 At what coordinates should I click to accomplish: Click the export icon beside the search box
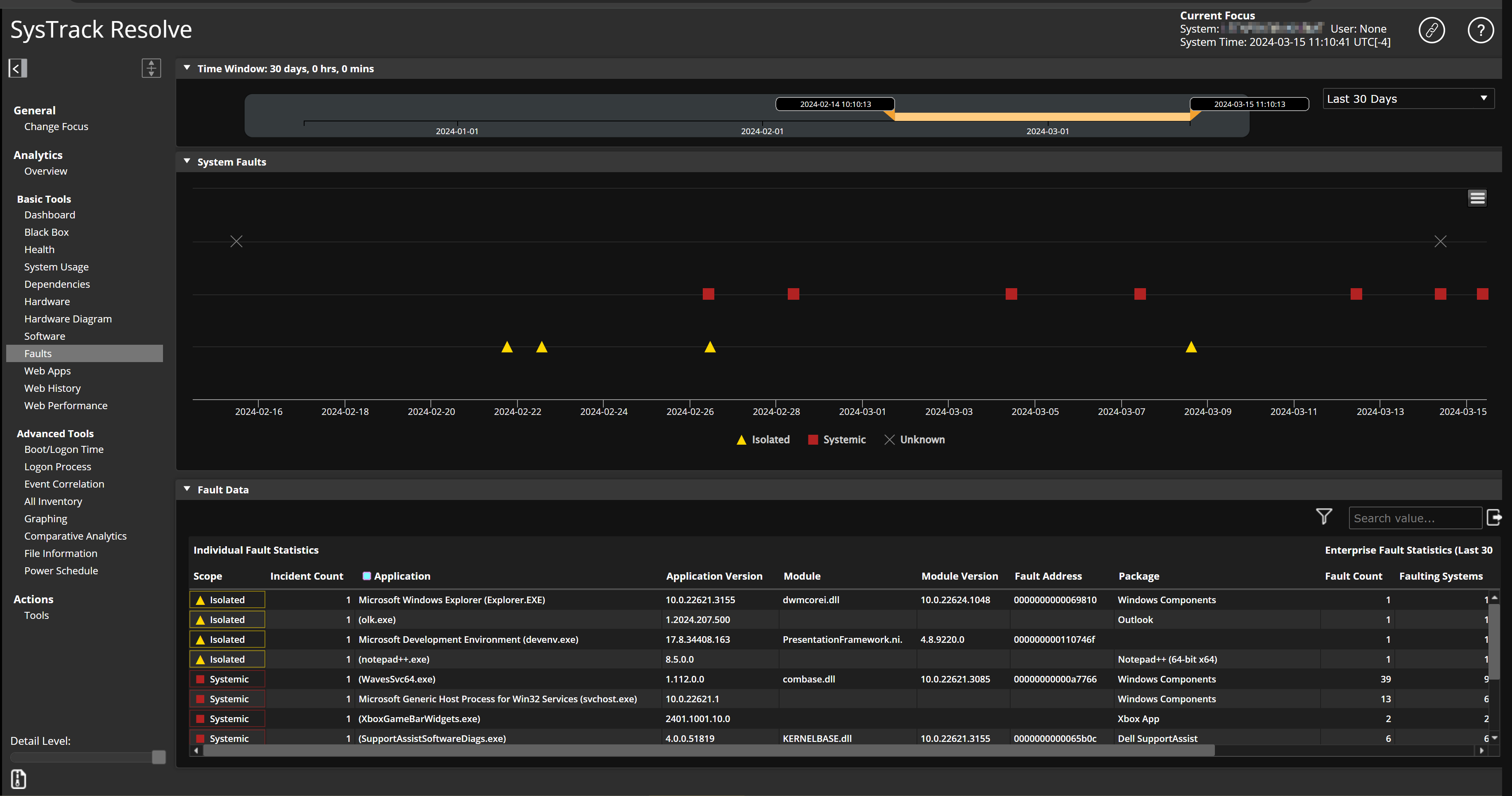point(1495,518)
